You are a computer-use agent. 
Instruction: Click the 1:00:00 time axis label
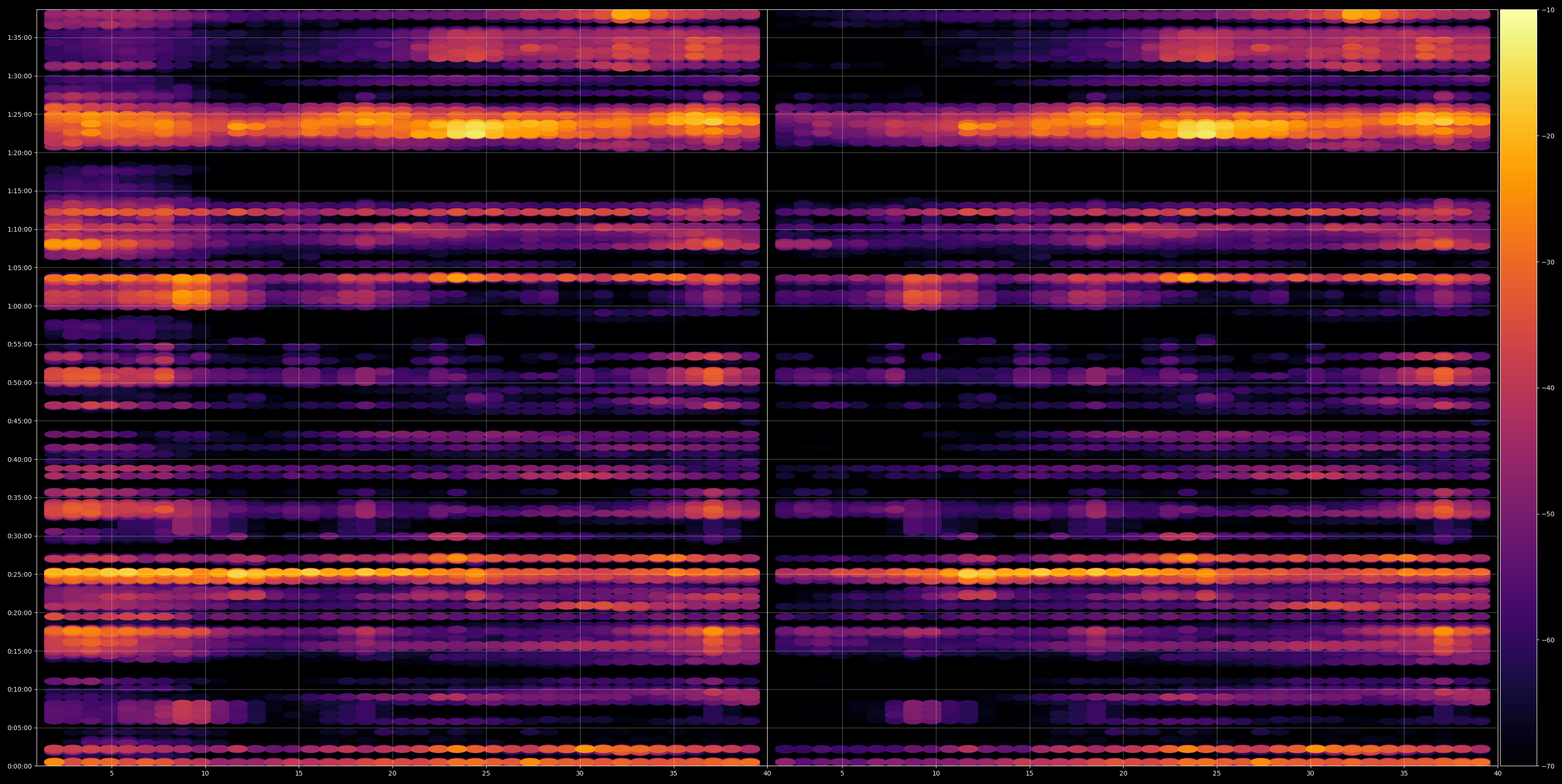(x=19, y=306)
